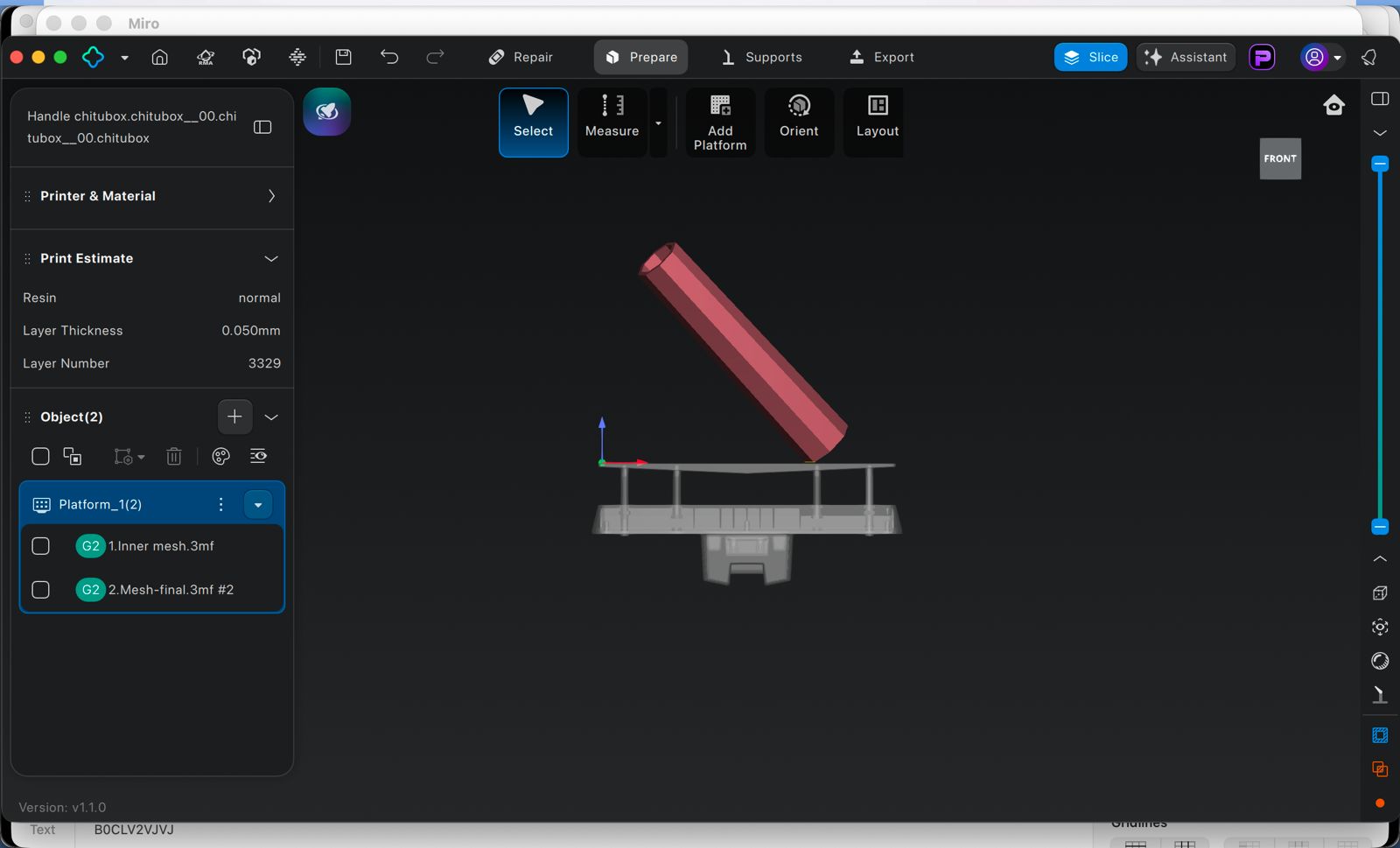Viewport: 1400px width, 848px height.
Task: Switch to the Repair tab
Action: [521, 57]
